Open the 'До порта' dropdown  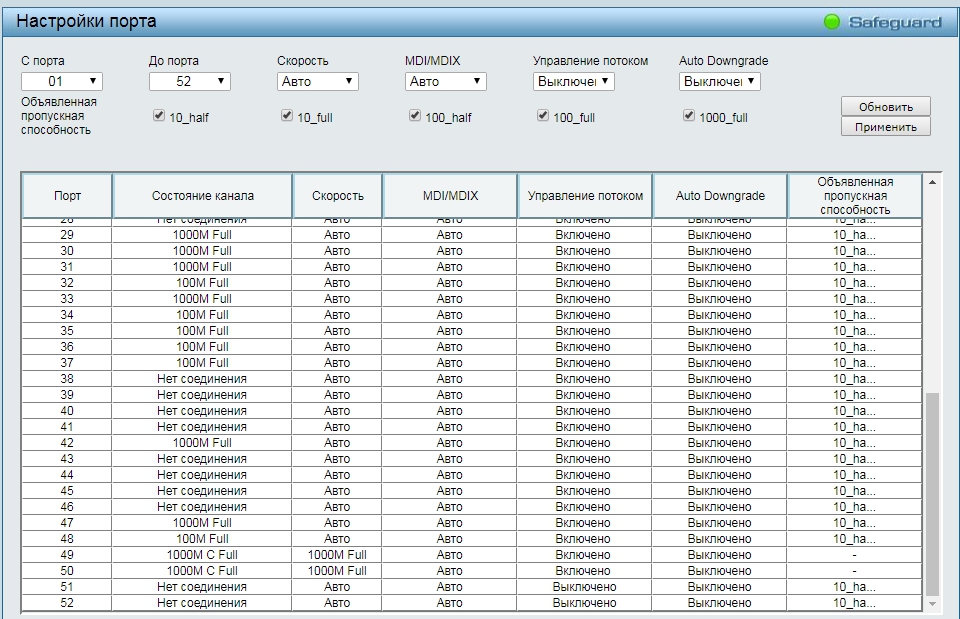coord(189,81)
